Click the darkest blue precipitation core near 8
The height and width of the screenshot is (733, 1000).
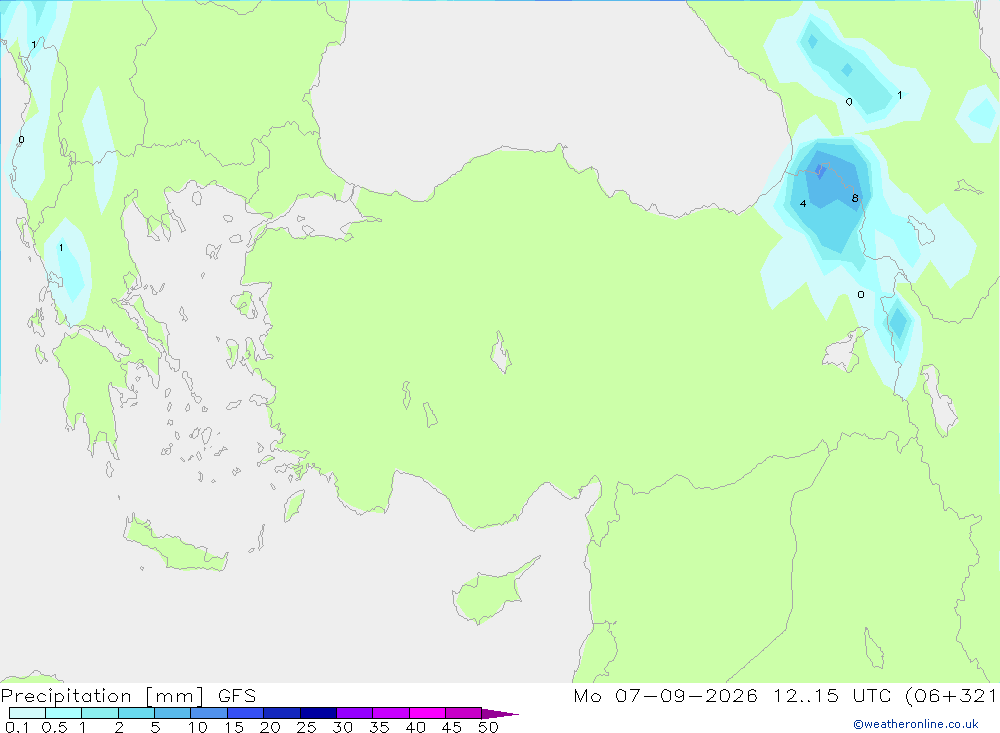tap(820, 170)
